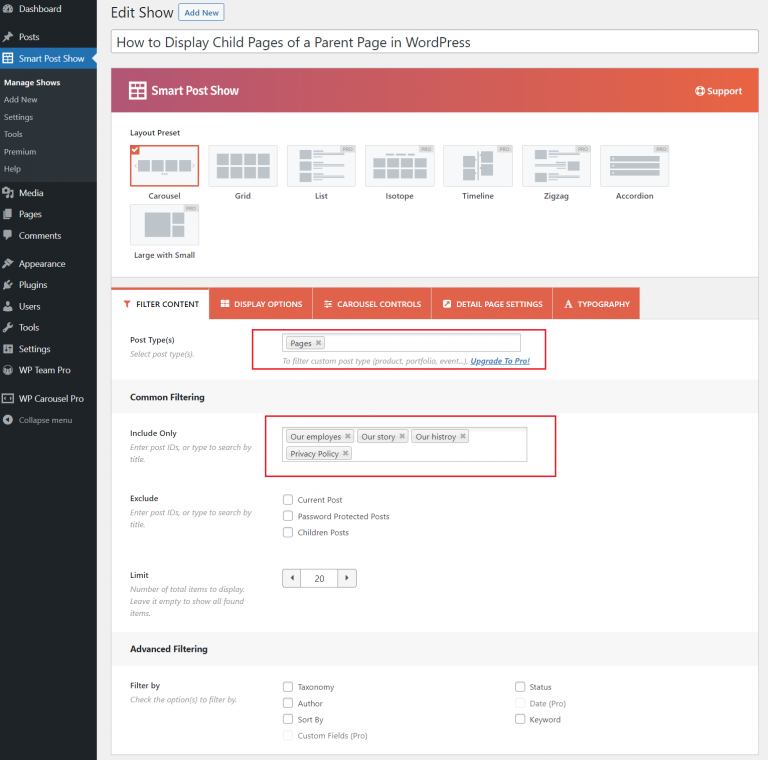768x760 pixels.
Task: Click the Add New button beside Edit Show
Action: click(x=201, y=13)
